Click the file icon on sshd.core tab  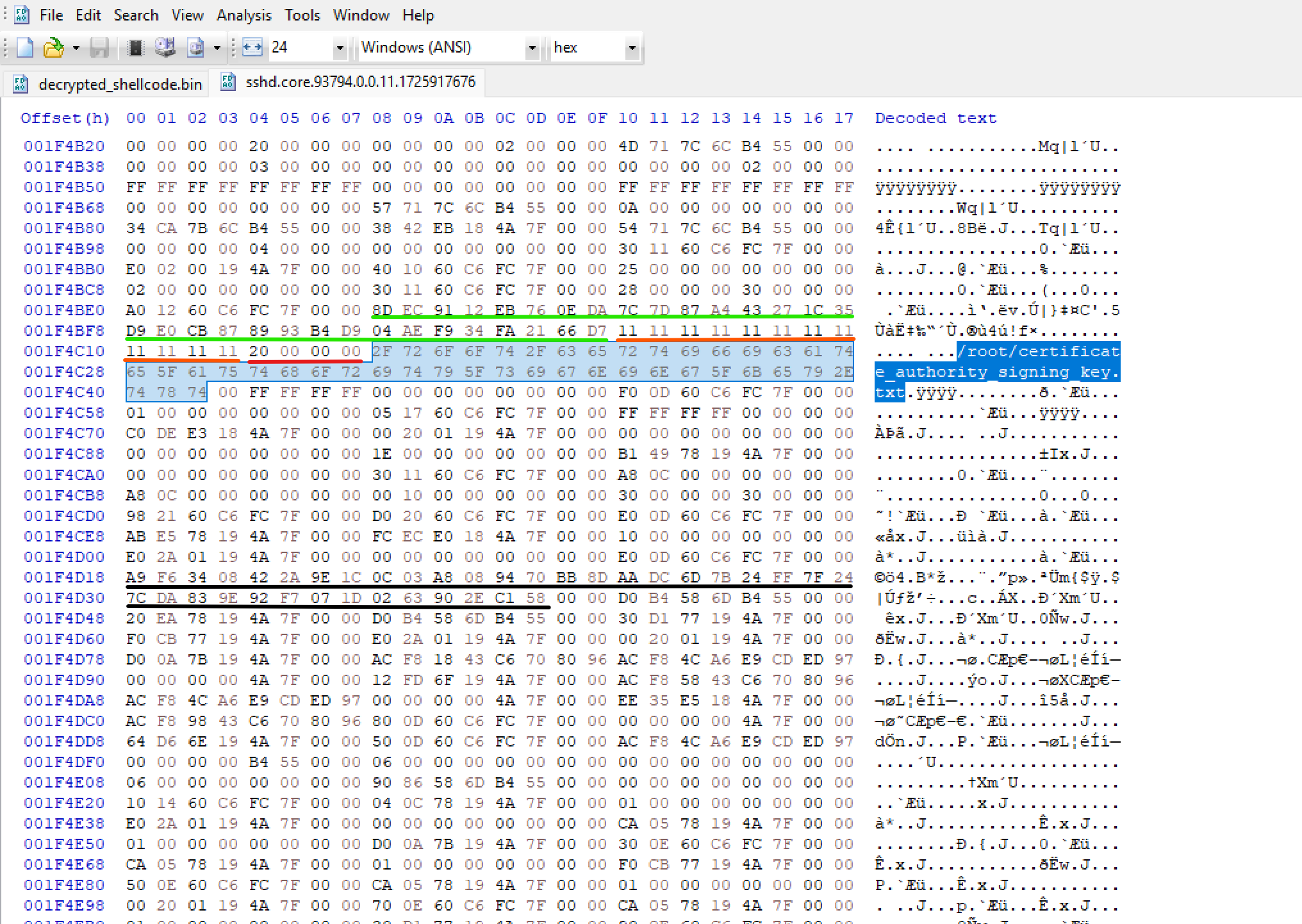tap(227, 82)
